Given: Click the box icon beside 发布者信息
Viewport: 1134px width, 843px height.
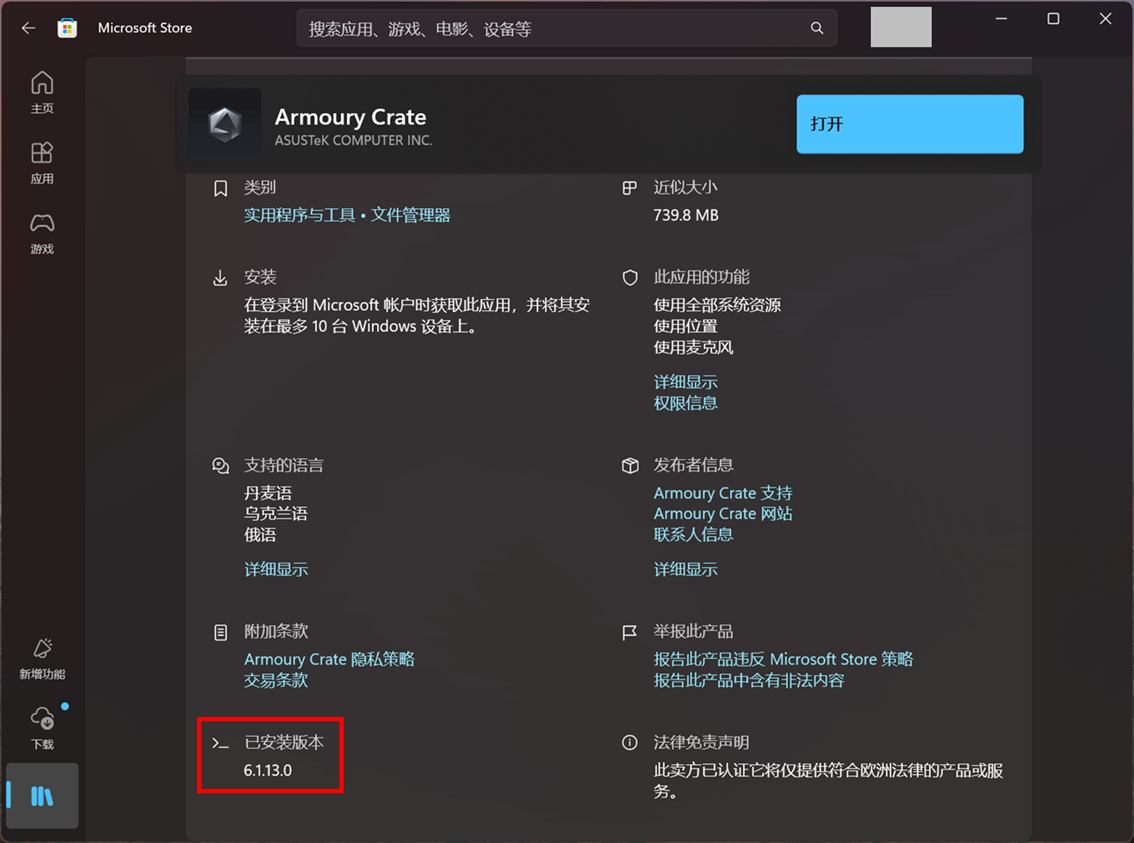Looking at the screenshot, I should click(630, 466).
